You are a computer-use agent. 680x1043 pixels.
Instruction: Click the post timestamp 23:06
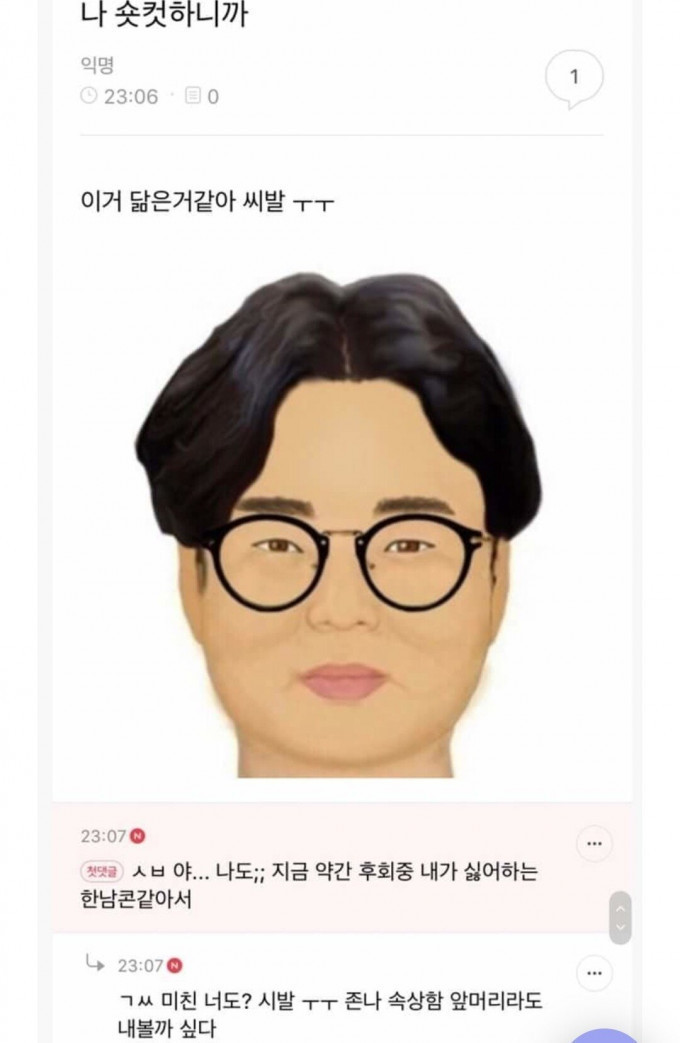click(x=130, y=96)
